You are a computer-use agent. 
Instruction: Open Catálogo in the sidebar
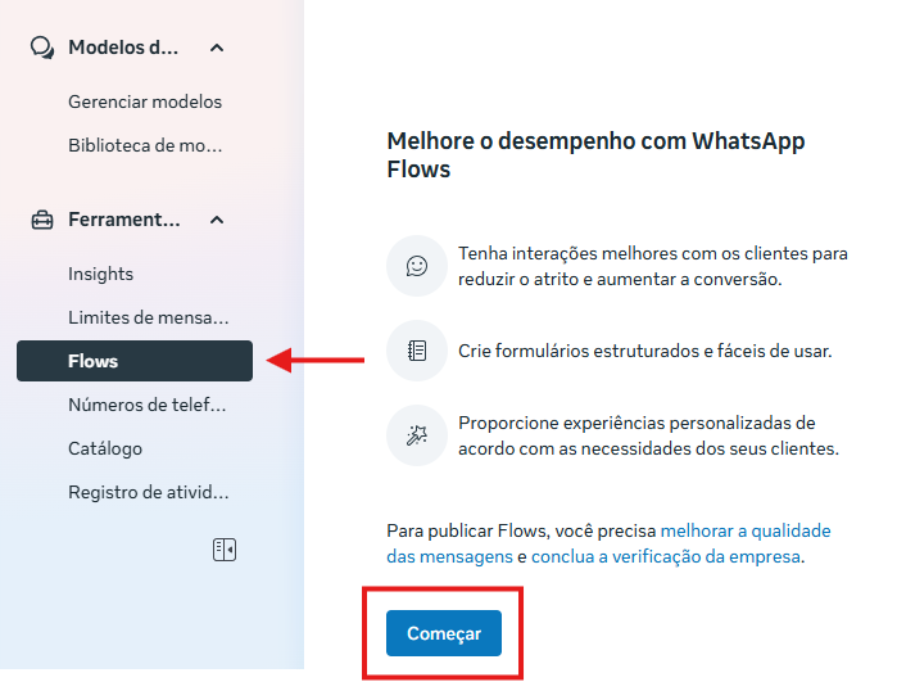(105, 449)
